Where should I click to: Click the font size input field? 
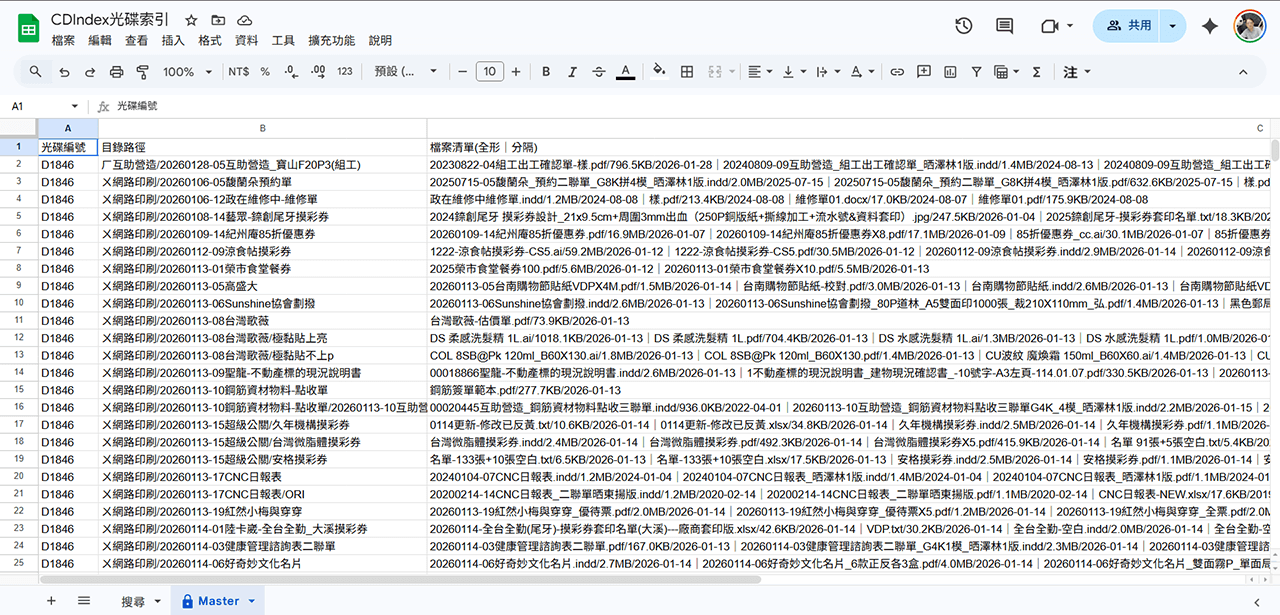pyautogui.click(x=489, y=72)
